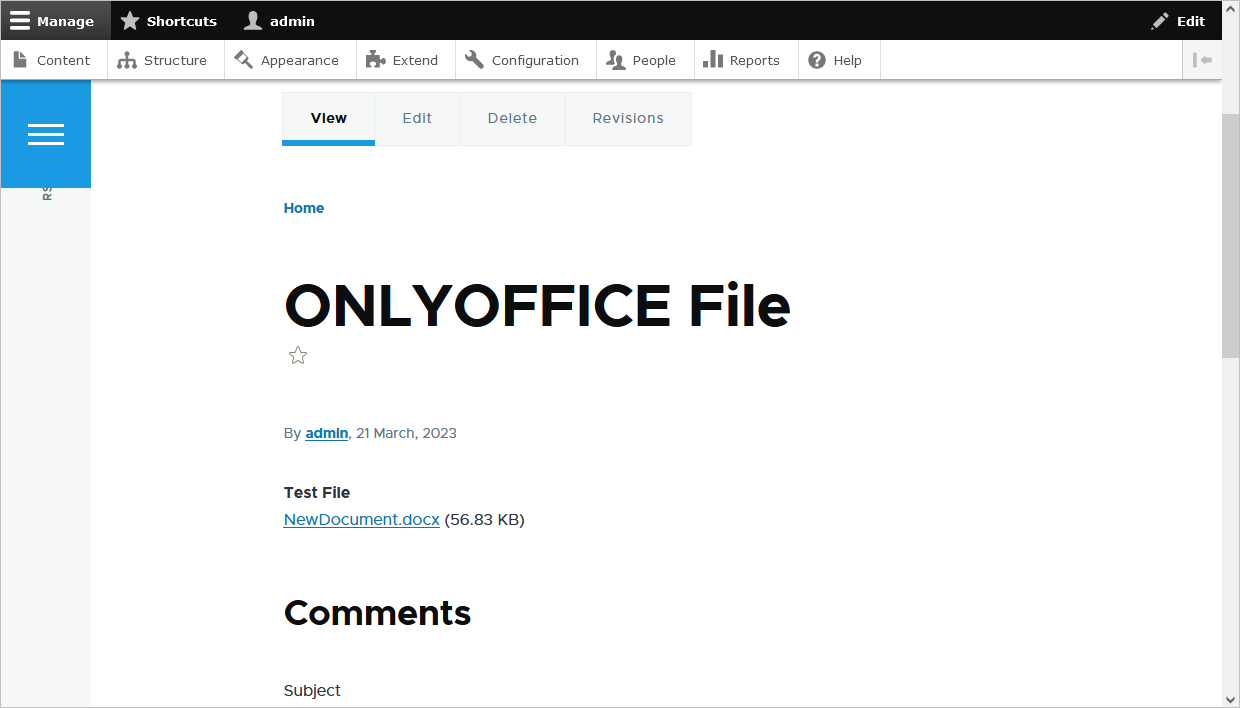The height and width of the screenshot is (708, 1240).
Task: Open the admin author profile link
Action: click(x=326, y=433)
